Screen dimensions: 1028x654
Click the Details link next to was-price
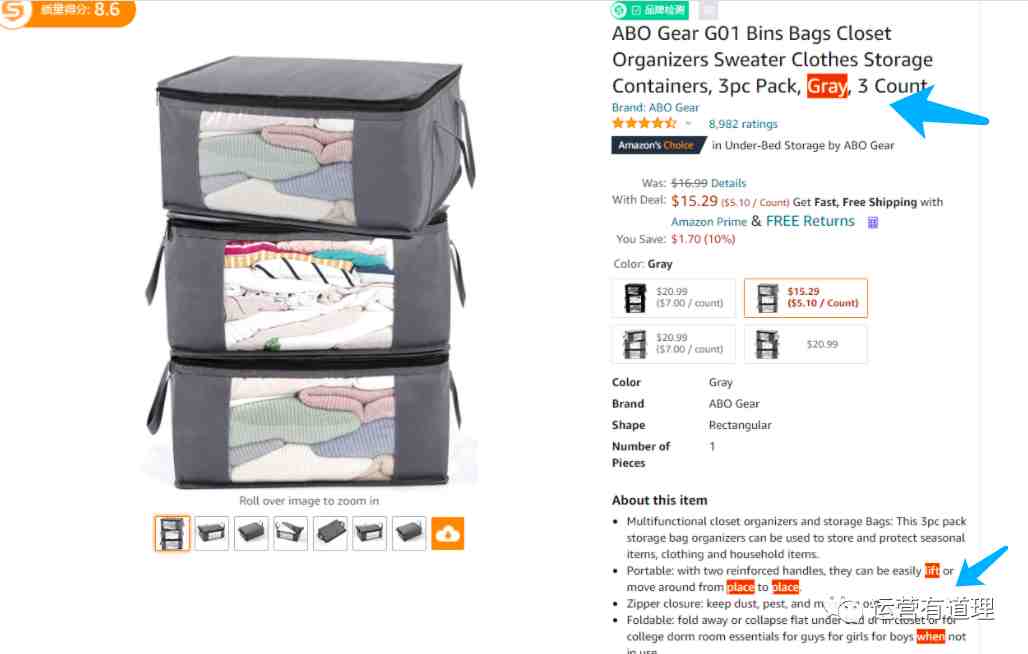728,183
